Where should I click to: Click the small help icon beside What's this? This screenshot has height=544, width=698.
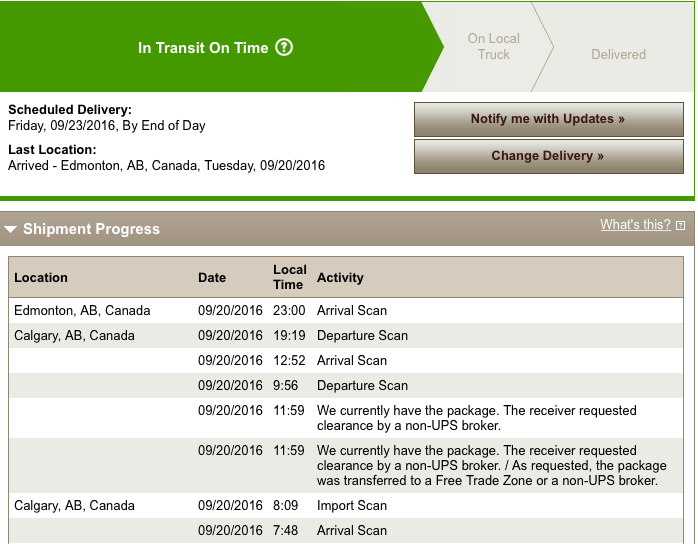point(680,225)
